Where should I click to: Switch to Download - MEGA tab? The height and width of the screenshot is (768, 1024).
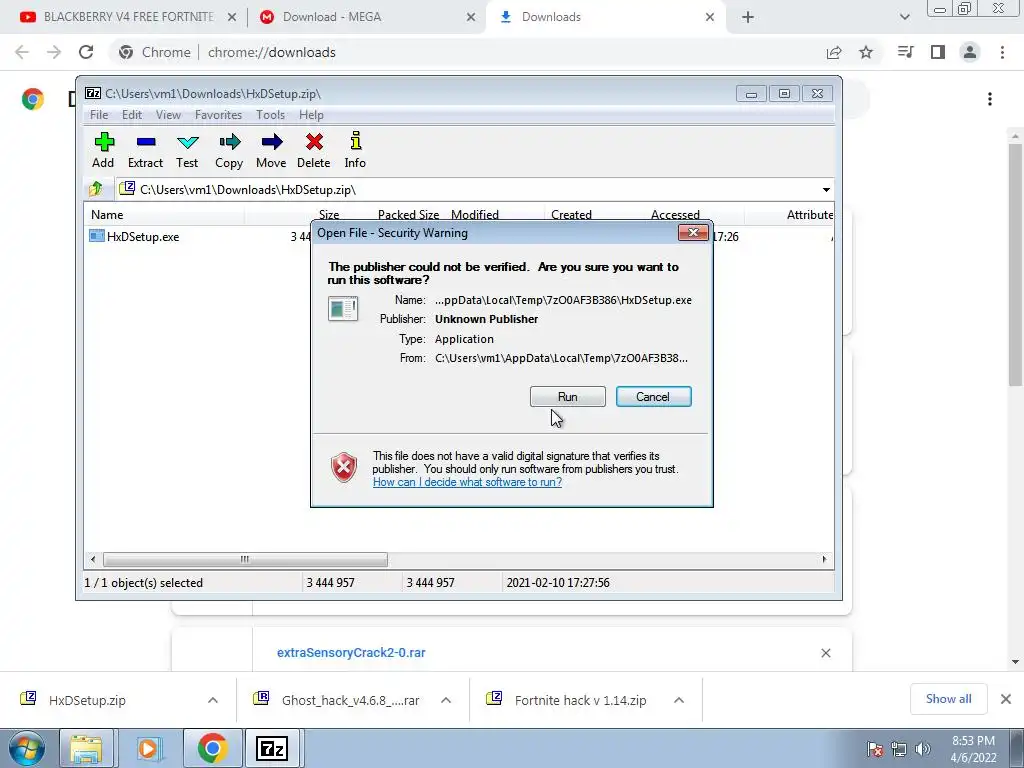[366, 17]
